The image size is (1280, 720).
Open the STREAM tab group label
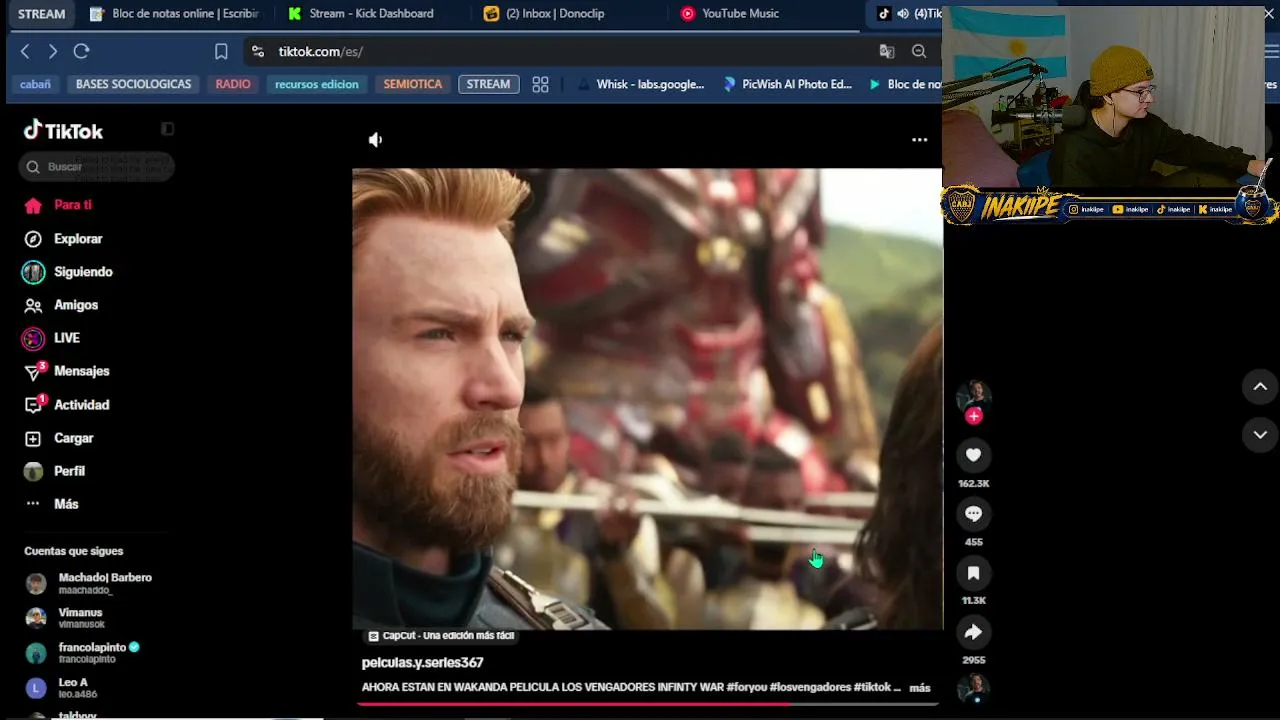click(x=41, y=14)
